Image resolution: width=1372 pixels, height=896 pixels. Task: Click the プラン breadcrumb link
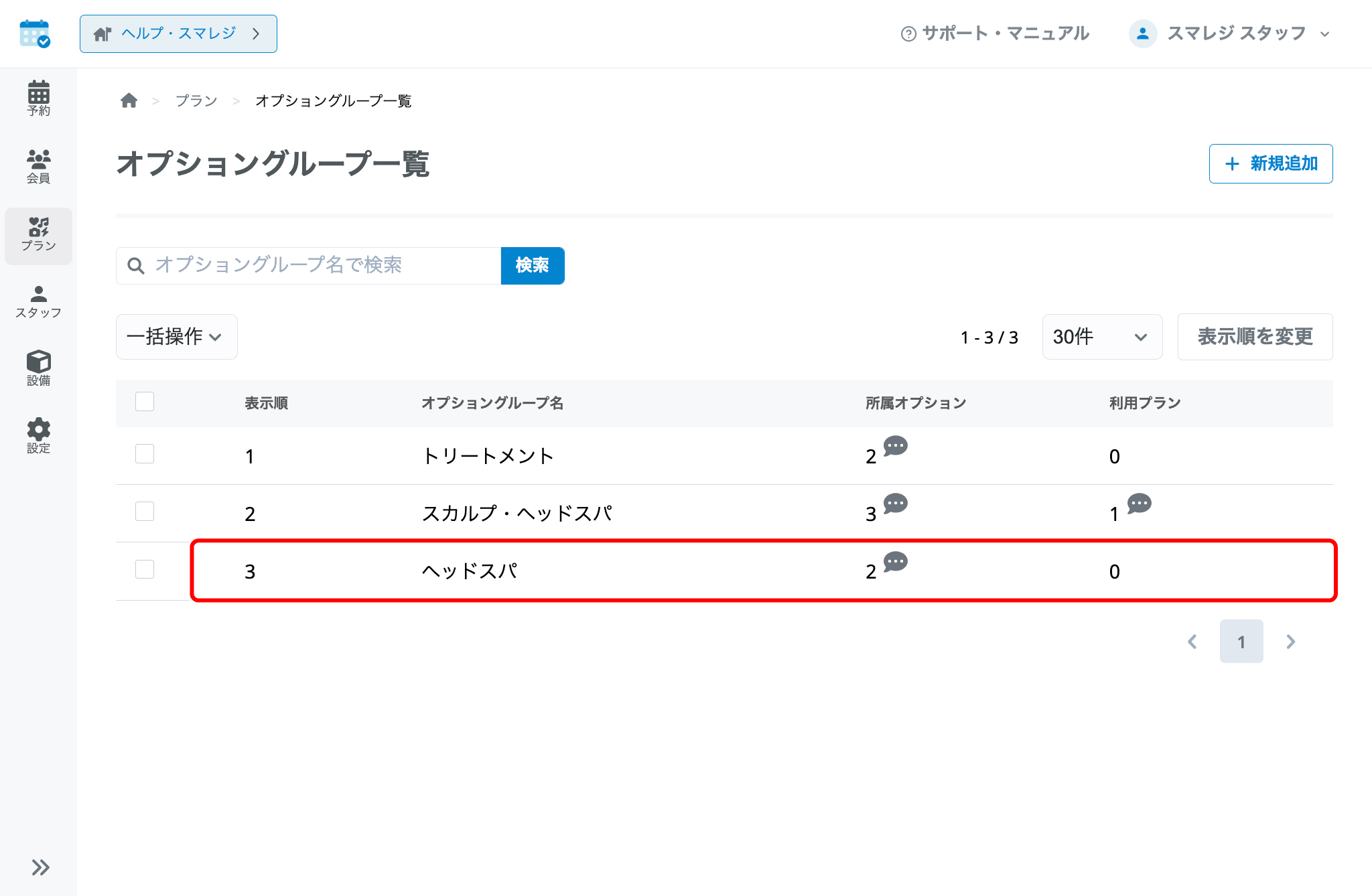196,100
